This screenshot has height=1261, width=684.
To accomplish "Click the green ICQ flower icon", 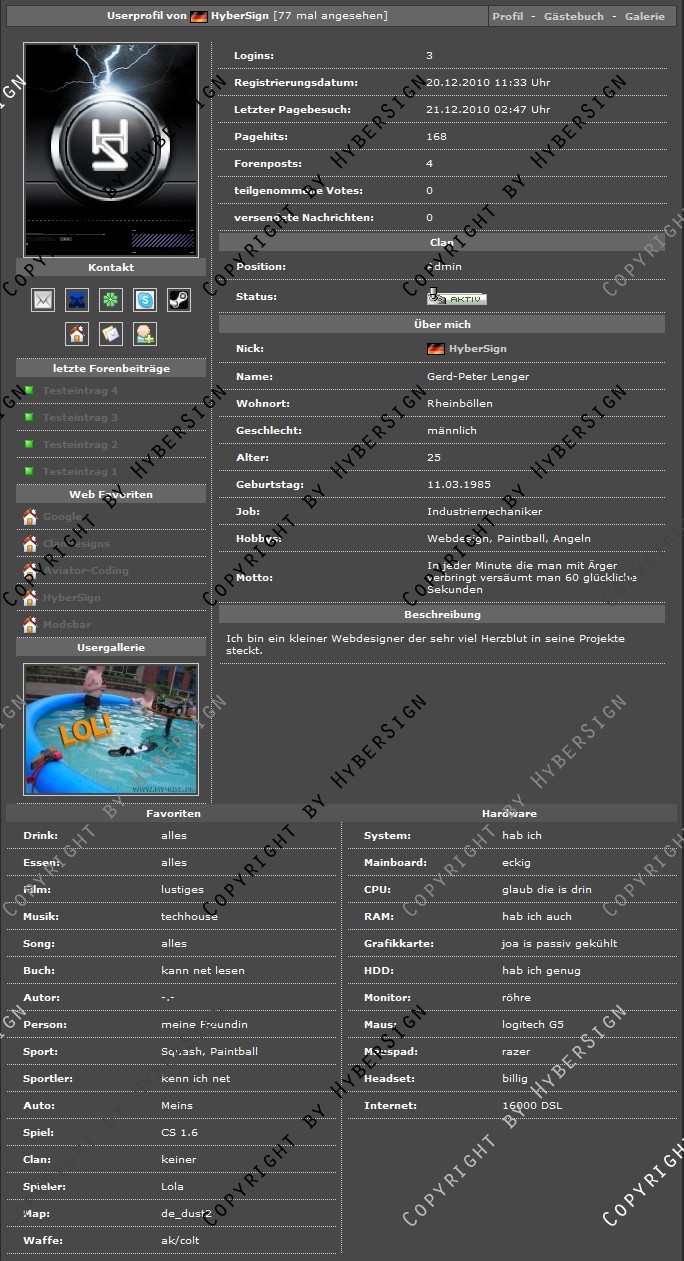I will click(111, 299).
